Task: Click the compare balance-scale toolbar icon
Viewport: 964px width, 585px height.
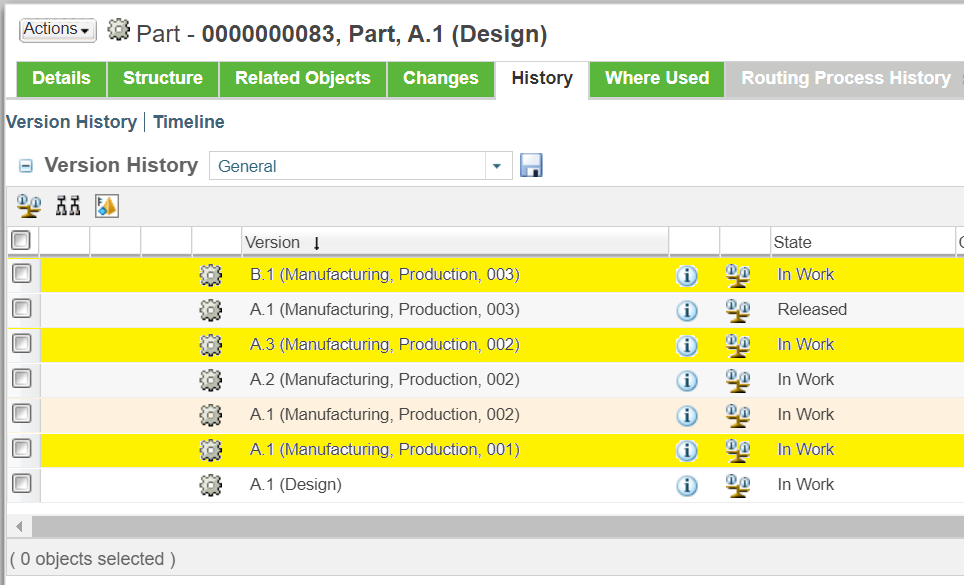Action: pos(28,206)
